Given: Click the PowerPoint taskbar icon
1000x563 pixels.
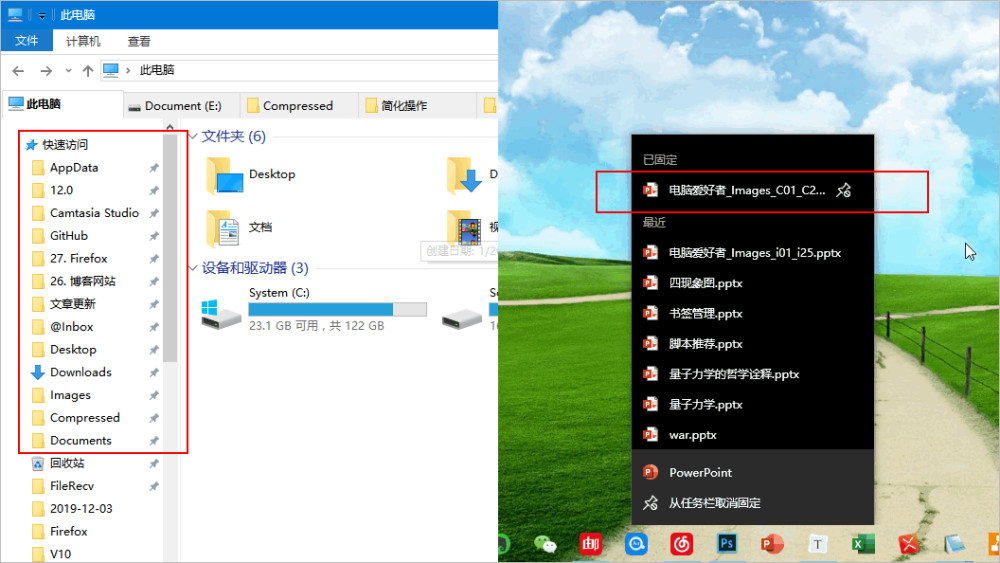Looking at the screenshot, I should 772,544.
